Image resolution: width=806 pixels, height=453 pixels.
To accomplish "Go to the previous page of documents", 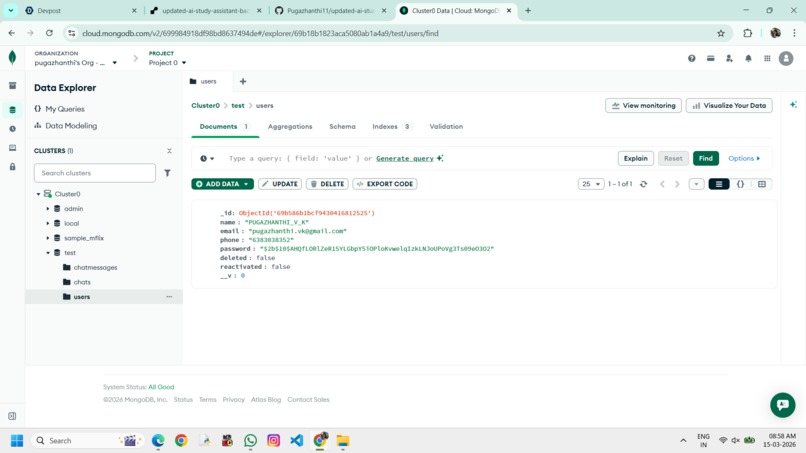I will point(662,184).
